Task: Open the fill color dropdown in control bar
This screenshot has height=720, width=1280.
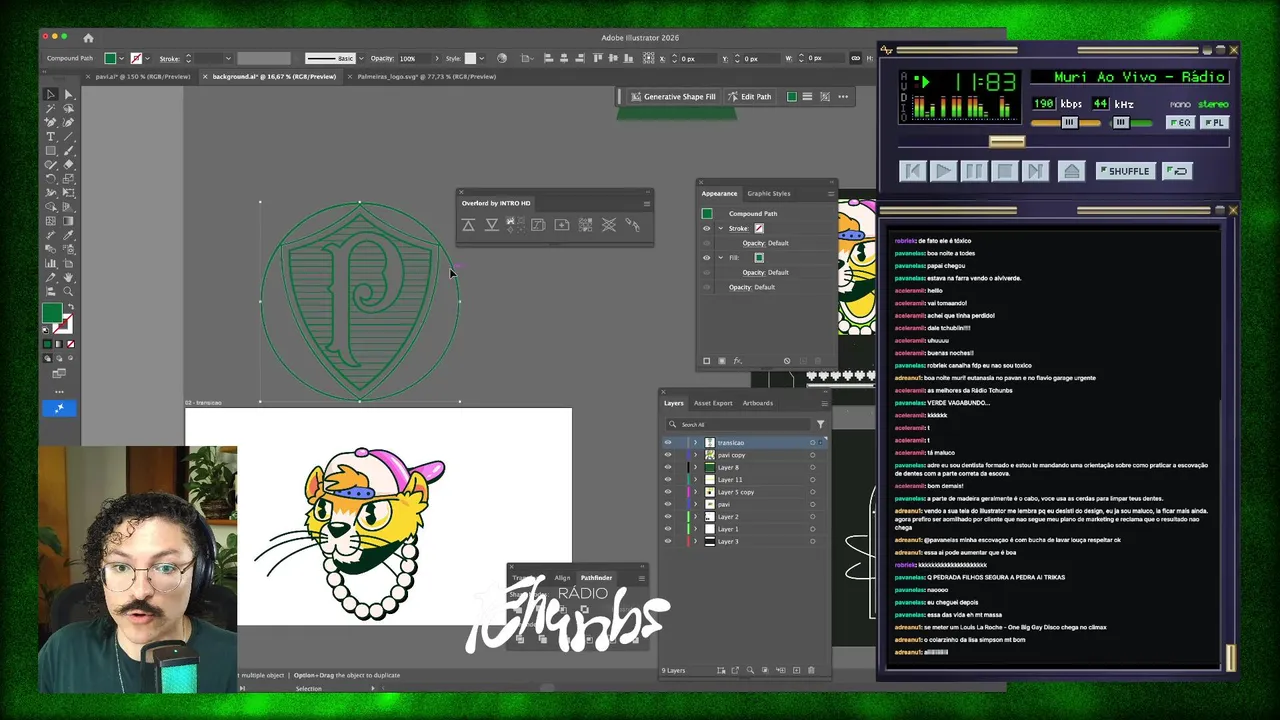Action: tap(123, 58)
